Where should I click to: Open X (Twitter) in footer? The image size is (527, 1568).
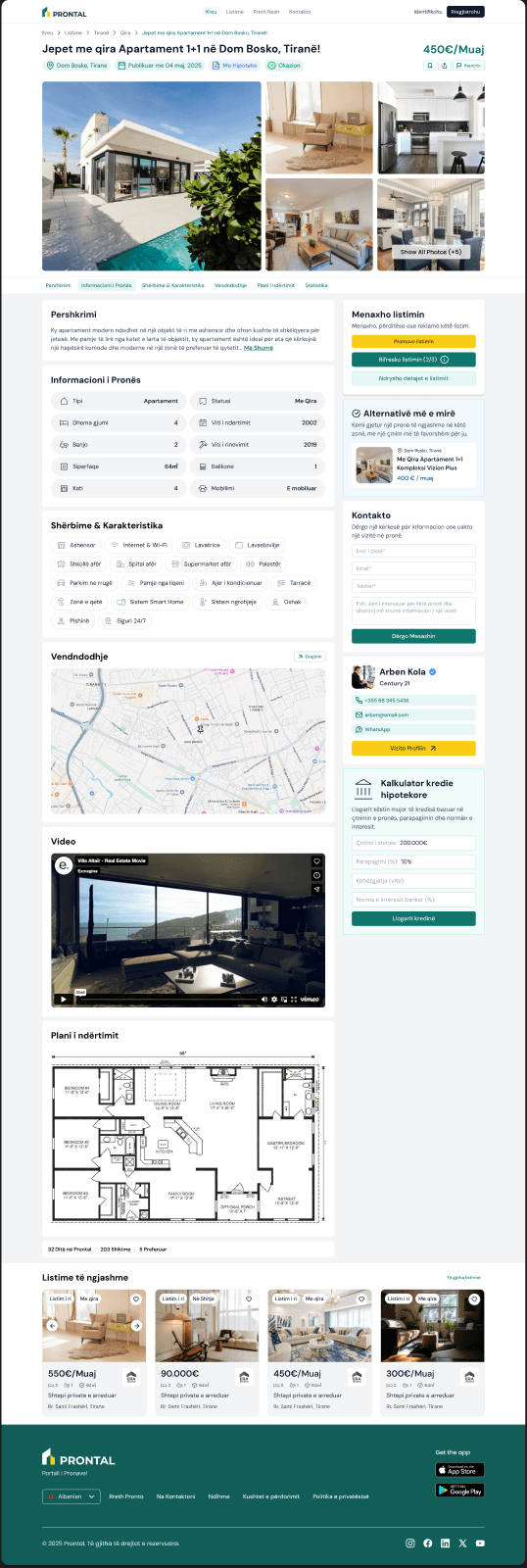pyautogui.click(x=462, y=1543)
